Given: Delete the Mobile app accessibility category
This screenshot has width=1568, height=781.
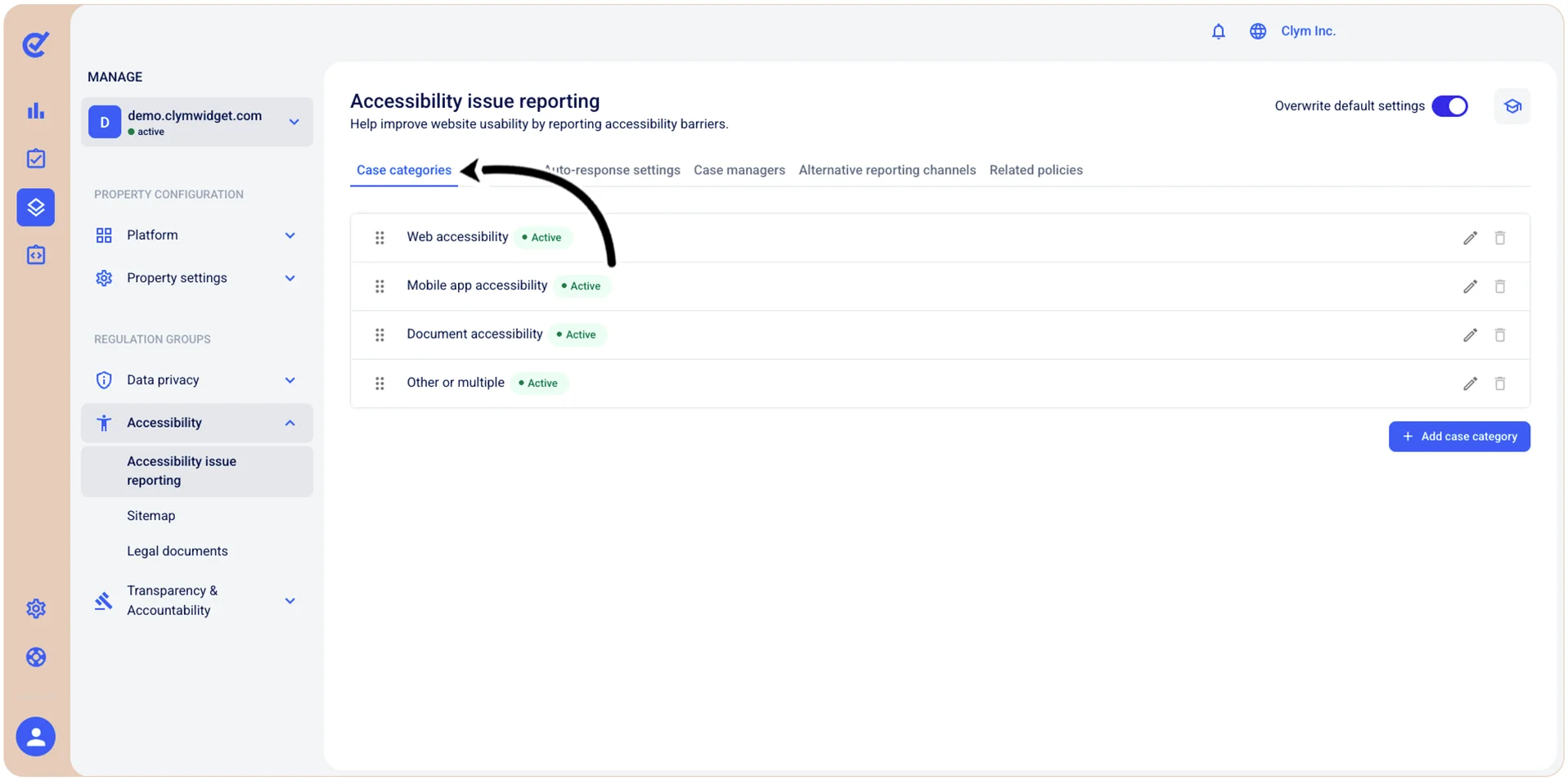Looking at the screenshot, I should (1500, 286).
